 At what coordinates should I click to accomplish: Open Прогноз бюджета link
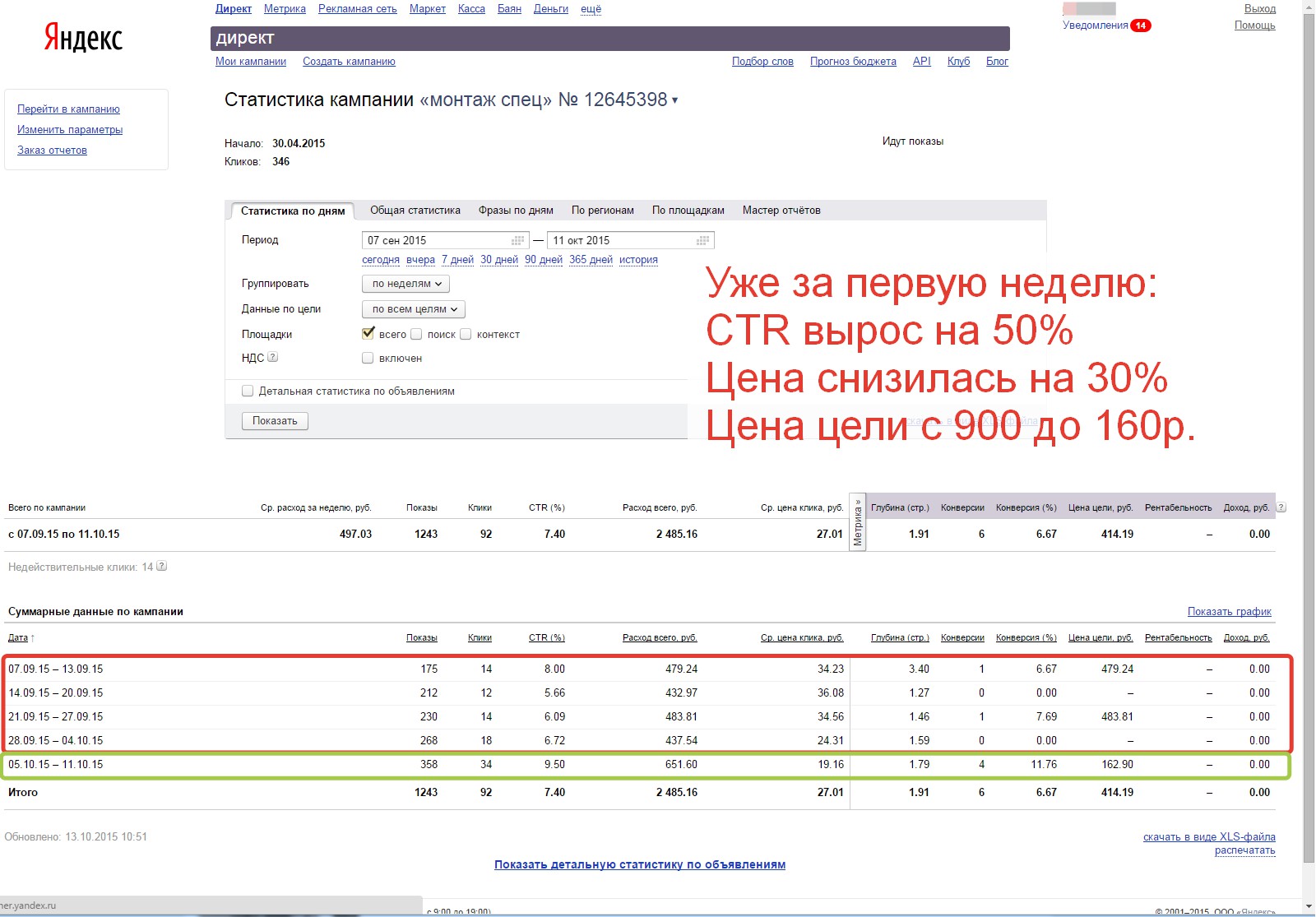coord(853,62)
